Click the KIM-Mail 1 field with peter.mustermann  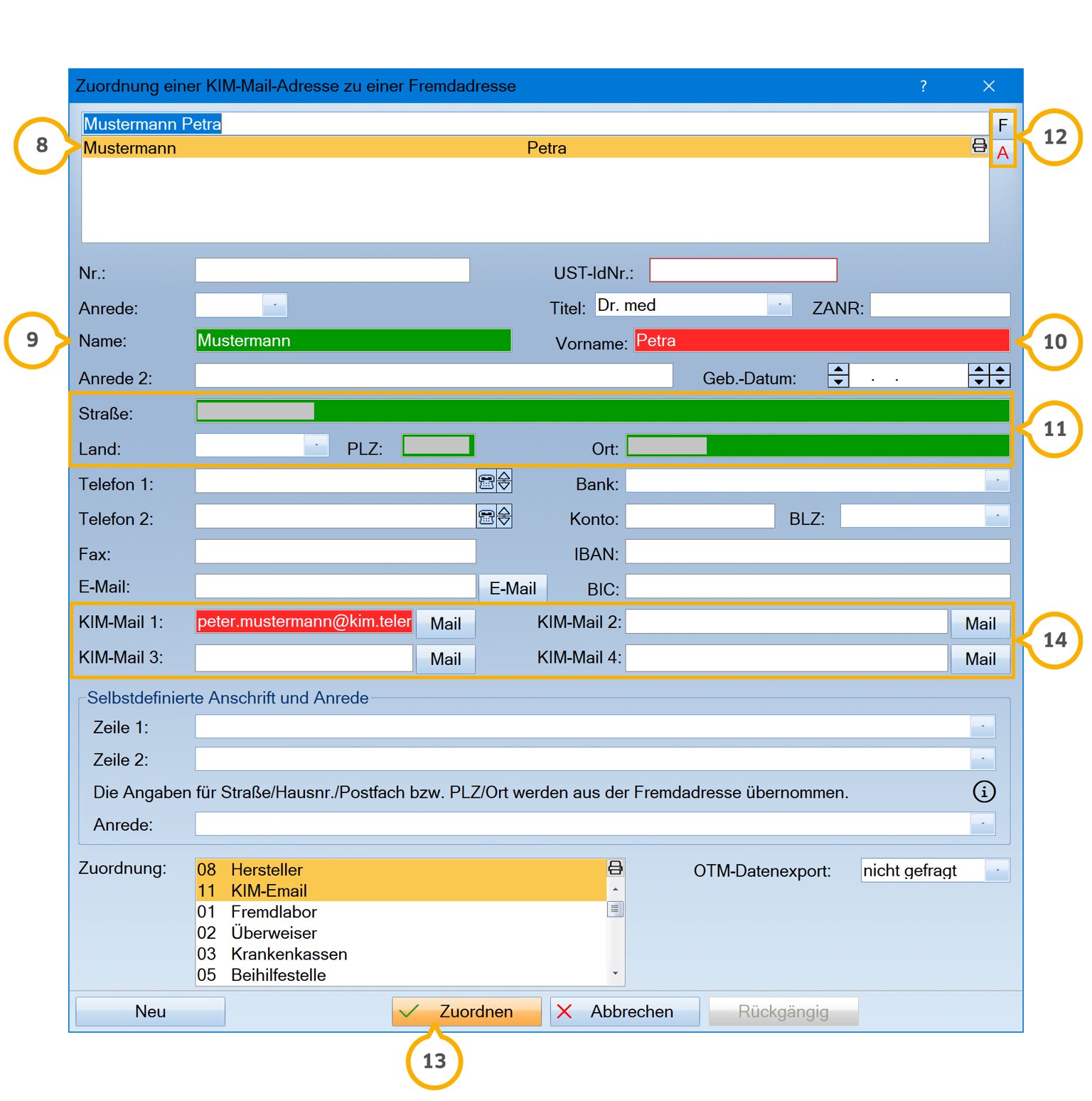pyautogui.click(x=304, y=622)
